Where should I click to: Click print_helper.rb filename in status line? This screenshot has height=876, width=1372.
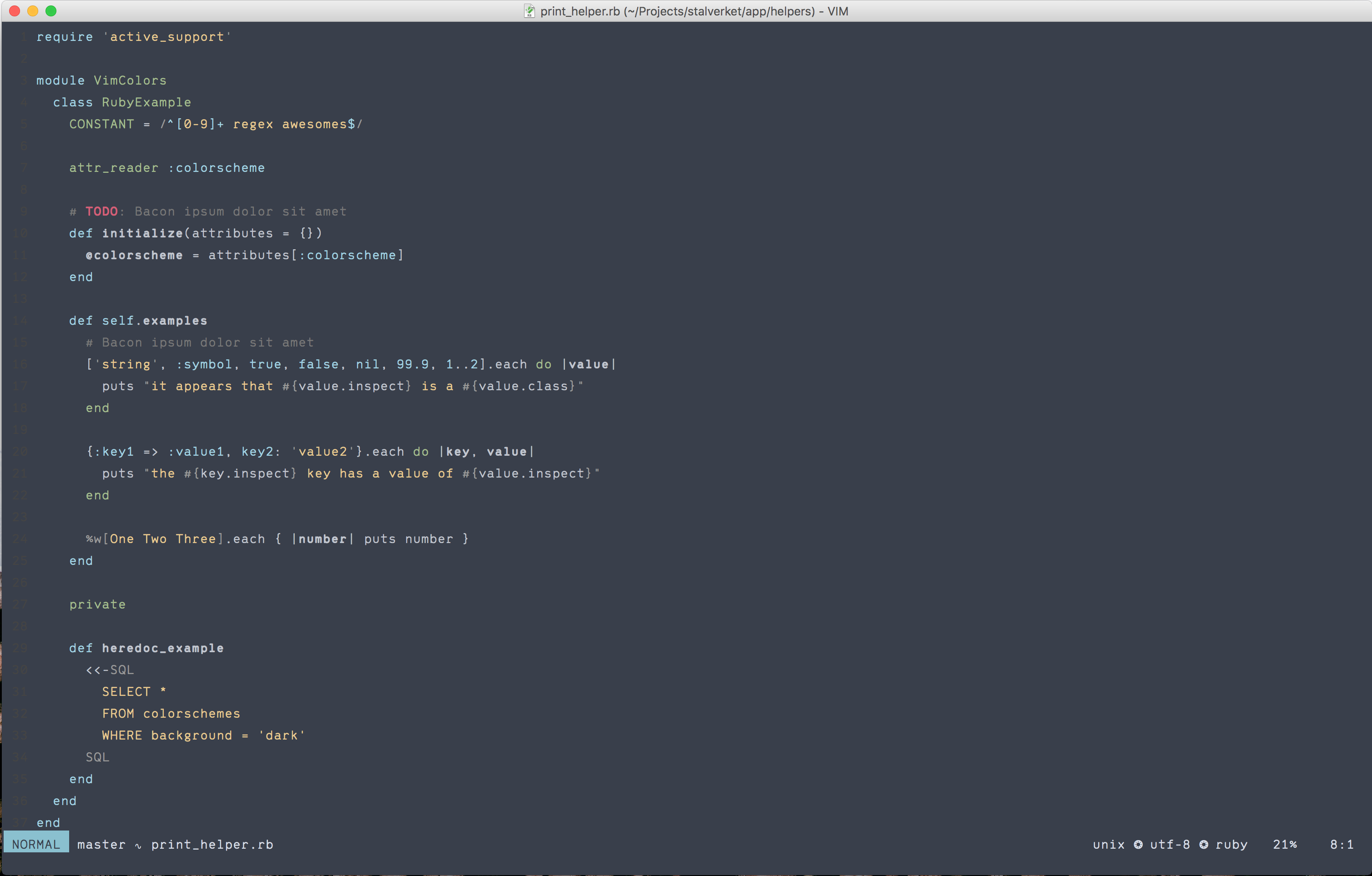(212, 844)
